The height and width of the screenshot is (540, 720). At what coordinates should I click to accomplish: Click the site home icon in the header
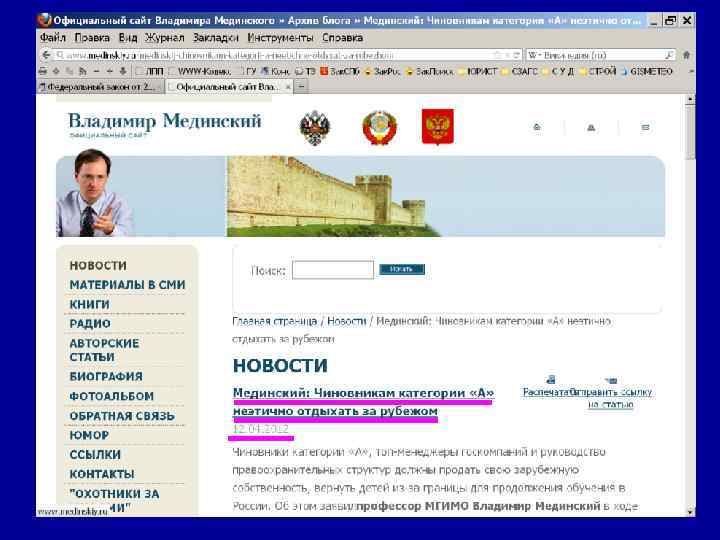(537, 127)
